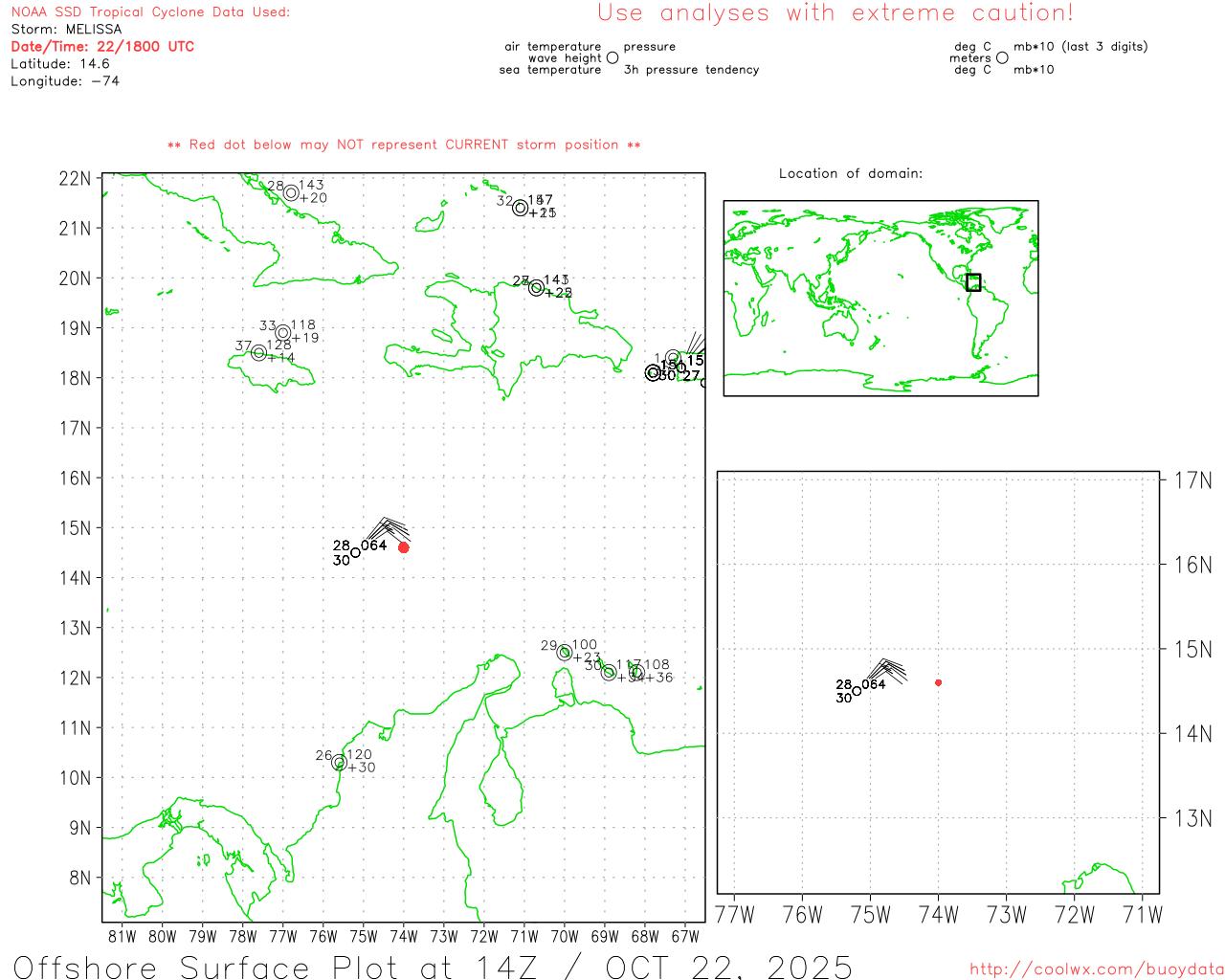The height and width of the screenshot is (980, 1225).
Task: Select buoy station circle labeled 26 120 +30
Action: click(339, 763)
